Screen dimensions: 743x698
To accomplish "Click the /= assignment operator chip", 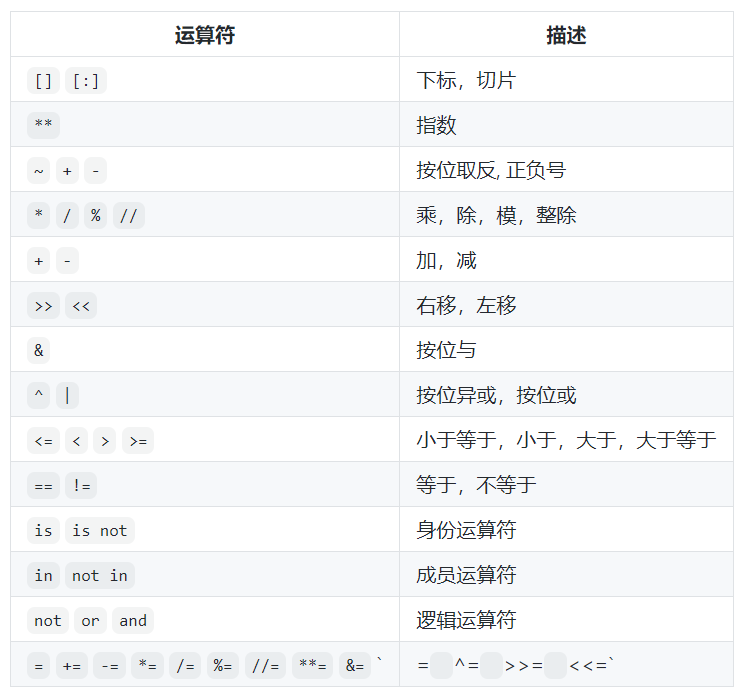I will pos(185,666).
